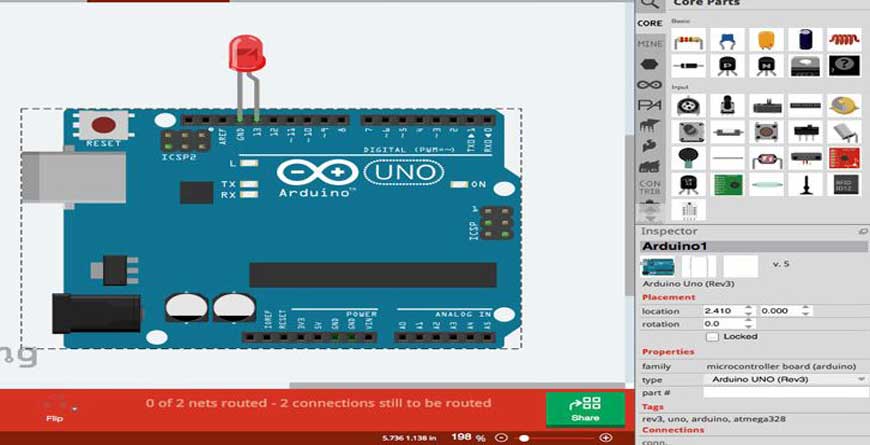Click the rotation field 0.0
Screen dimensions: 870x445
[x=724, y=323]
